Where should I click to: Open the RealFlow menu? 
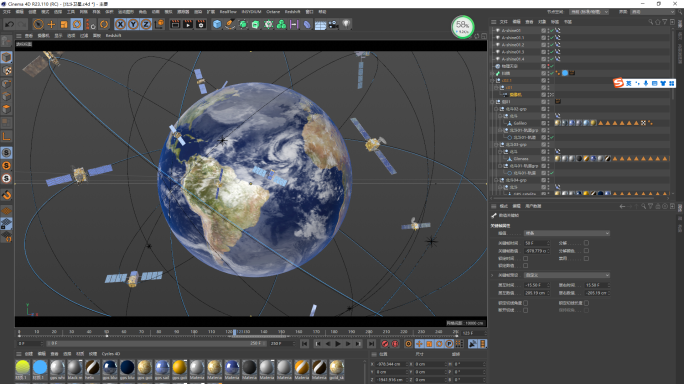click(x=228, y=12)
